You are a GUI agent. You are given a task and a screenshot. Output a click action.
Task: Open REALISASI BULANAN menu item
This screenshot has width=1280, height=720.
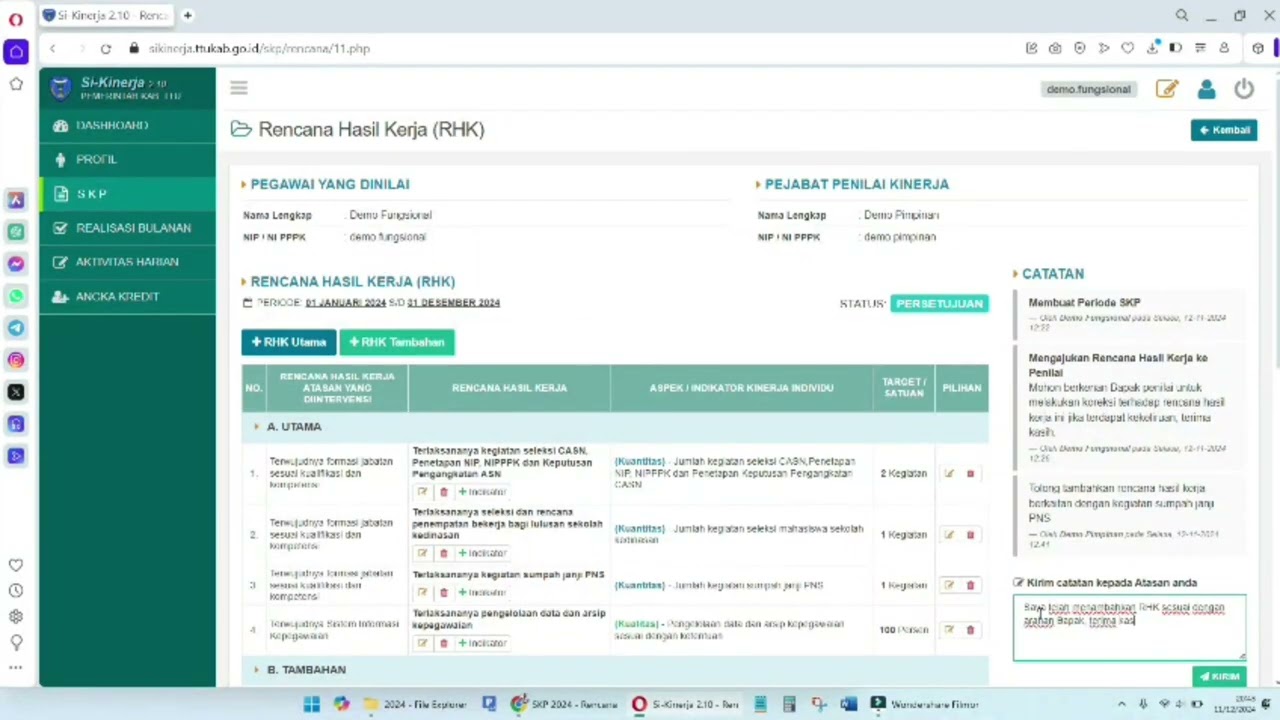coord(127,228)
